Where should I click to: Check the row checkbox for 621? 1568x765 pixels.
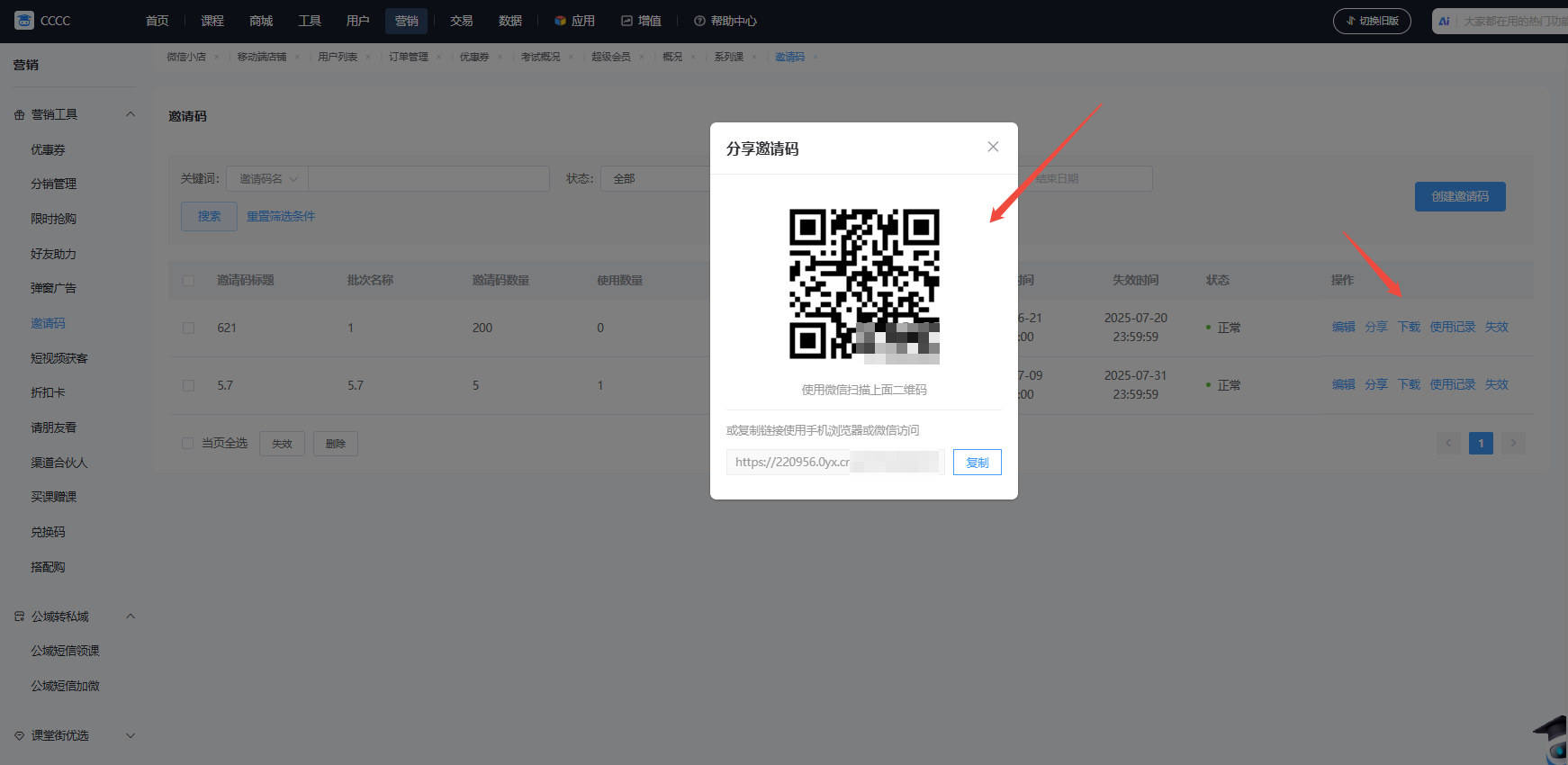tap(188, 328)
